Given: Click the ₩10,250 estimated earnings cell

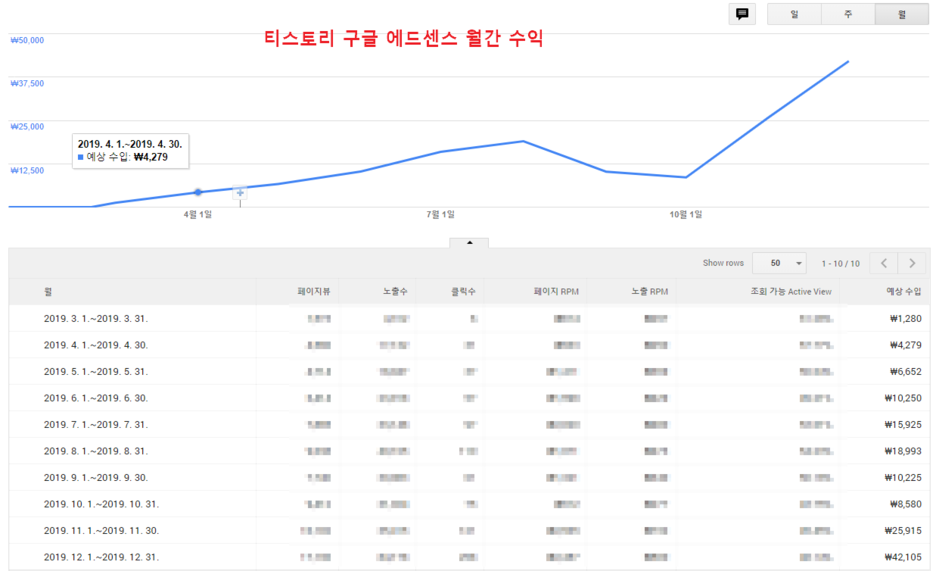Looking at the screenshot, I should tap(903, 398).
